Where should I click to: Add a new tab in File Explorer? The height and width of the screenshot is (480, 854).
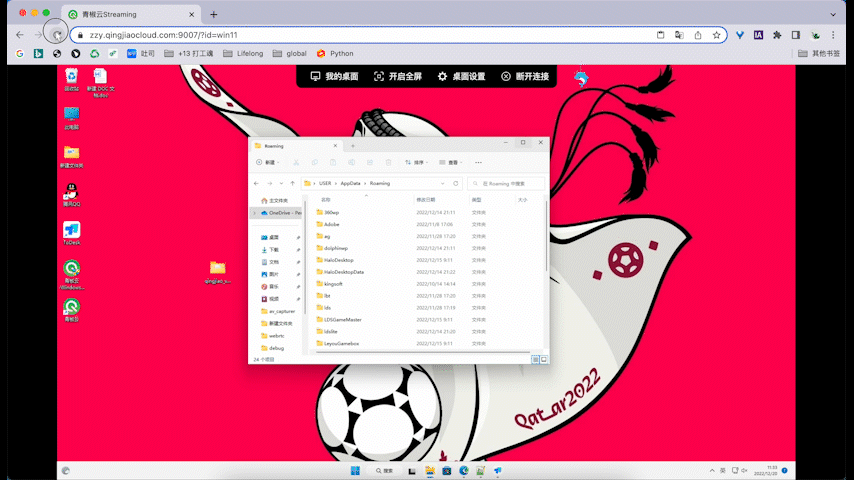[x=352, y=146]
